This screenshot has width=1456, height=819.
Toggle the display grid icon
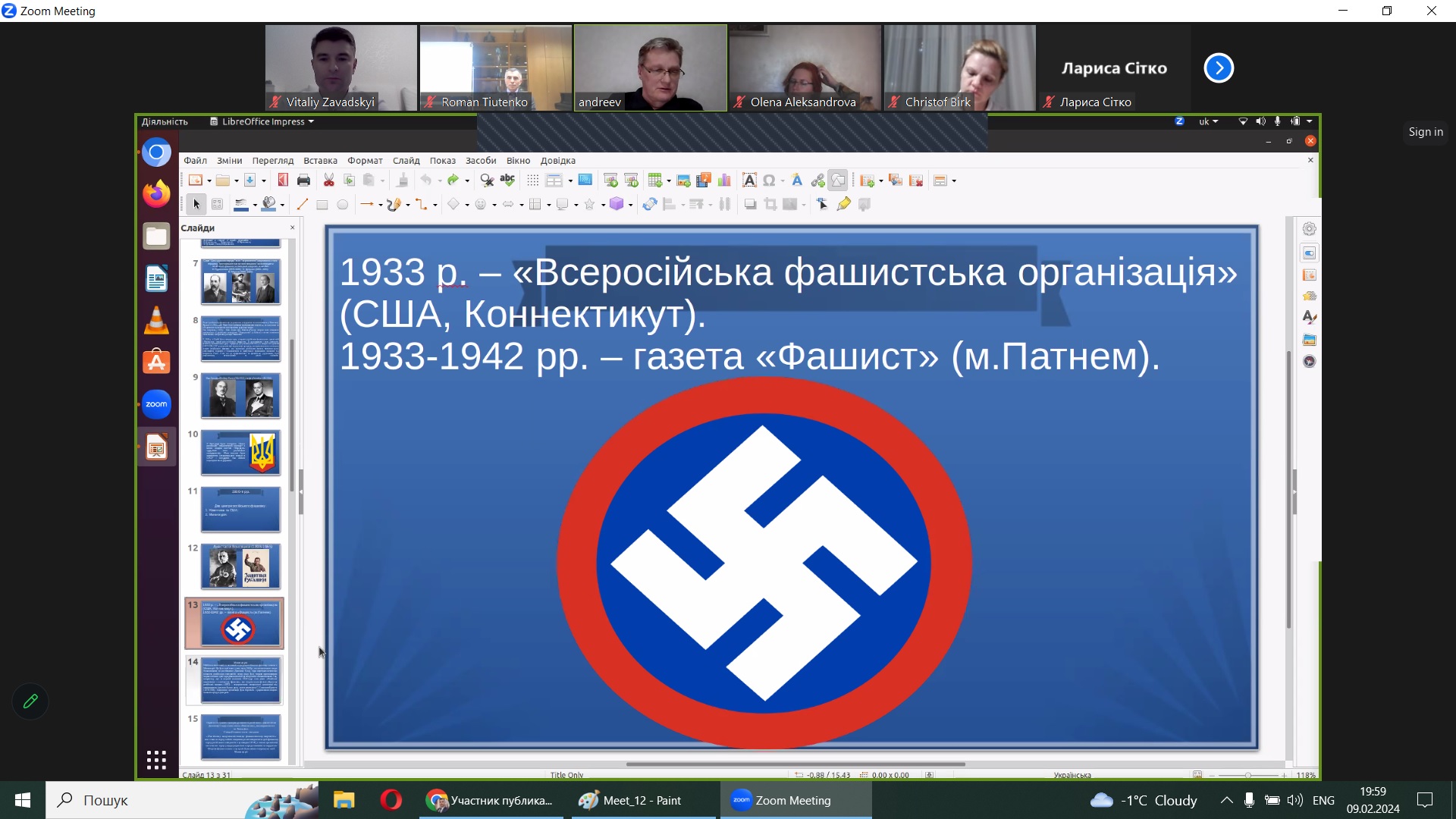[532, 180]
